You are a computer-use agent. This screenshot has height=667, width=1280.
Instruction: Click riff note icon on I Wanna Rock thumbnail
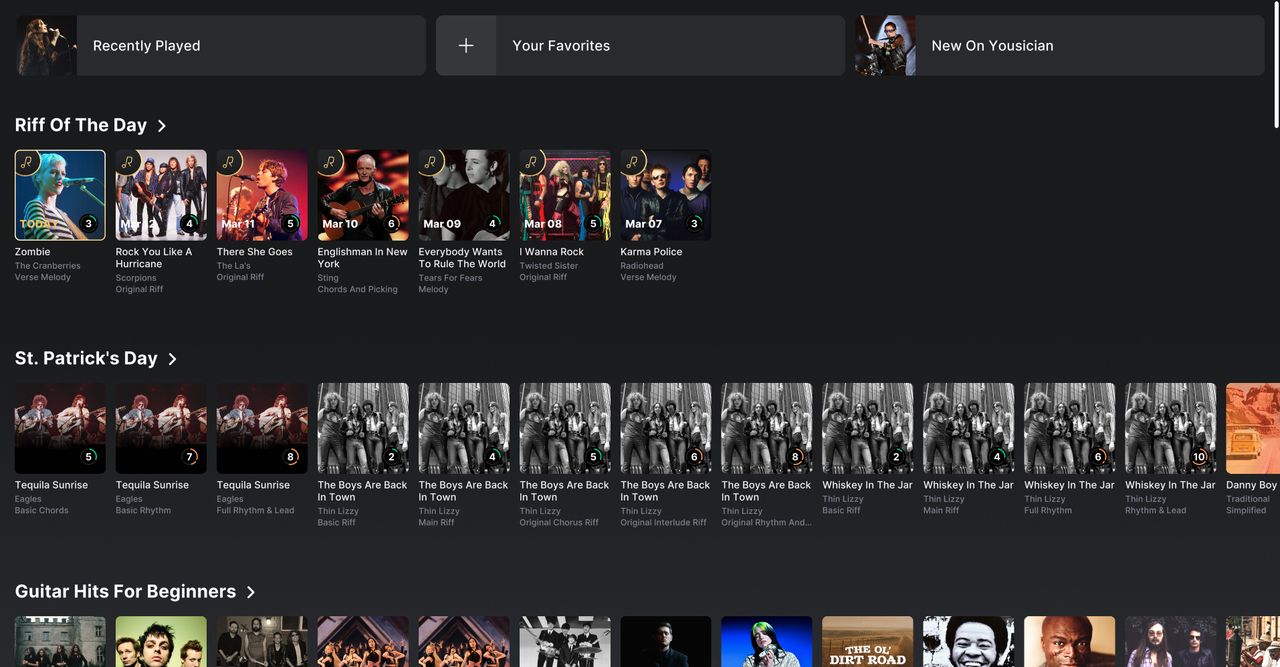(531, 162)
